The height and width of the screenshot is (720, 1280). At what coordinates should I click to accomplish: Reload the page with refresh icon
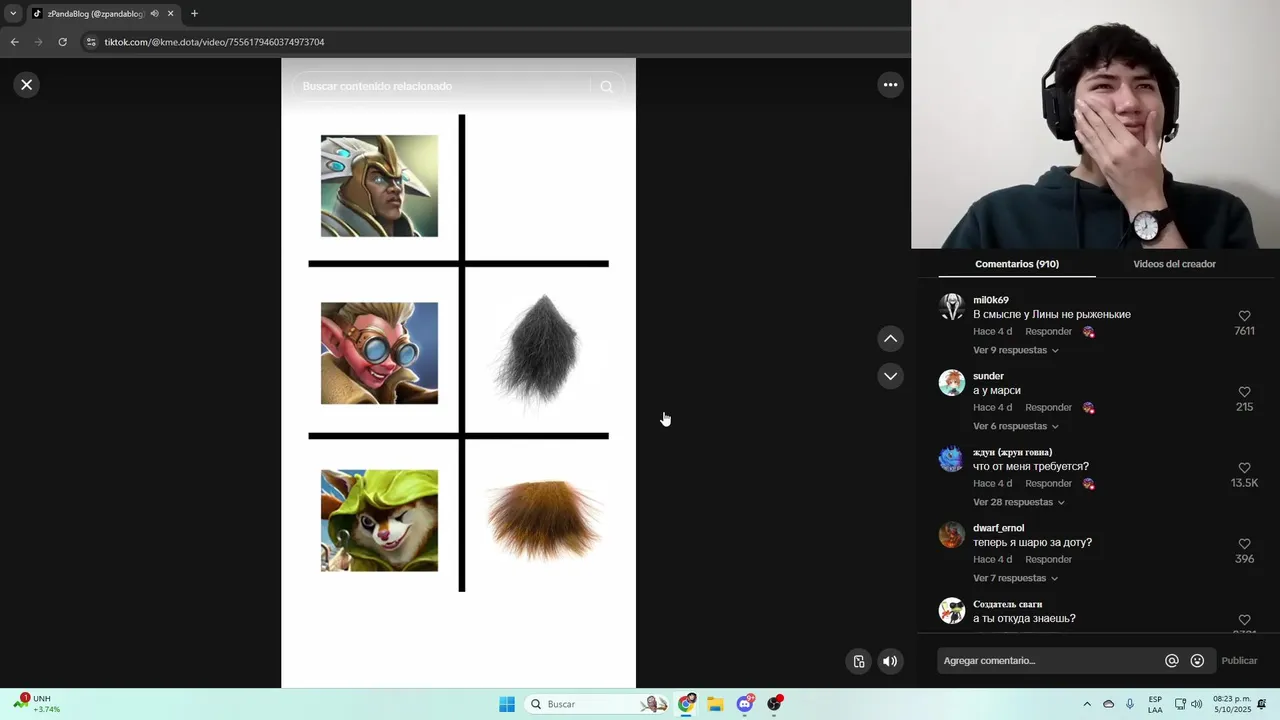pos(62,42)
